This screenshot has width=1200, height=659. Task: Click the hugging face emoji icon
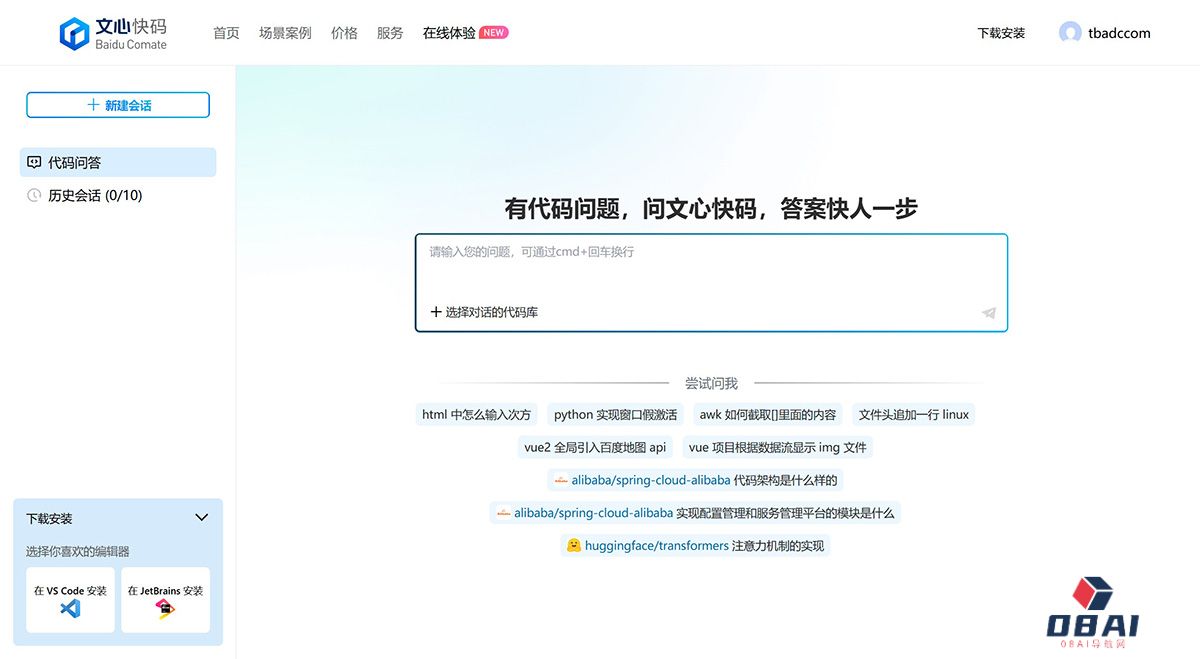[x=572, y=545]
